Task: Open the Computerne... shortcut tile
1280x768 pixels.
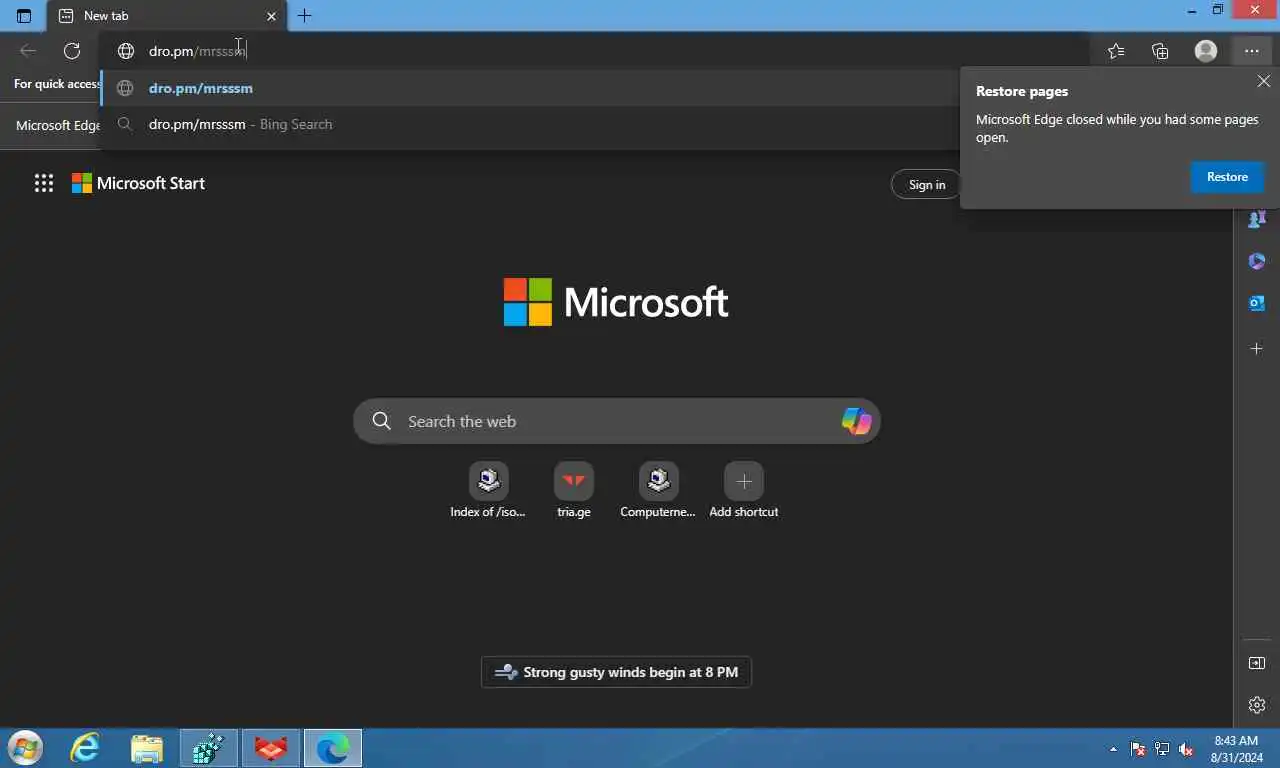Action: pyautogui.click(x=658, y=490)
